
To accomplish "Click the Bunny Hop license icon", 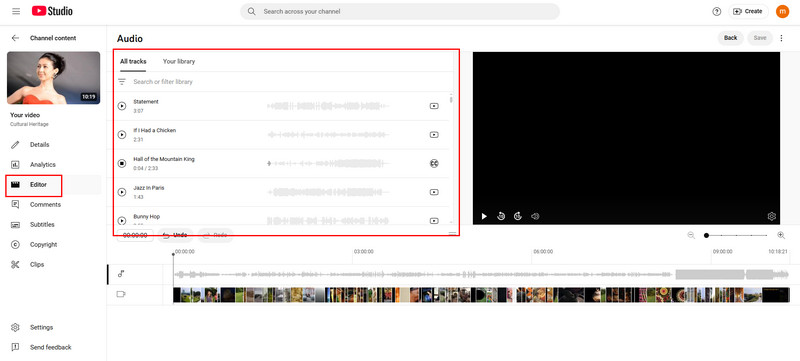I will [434, 221].
